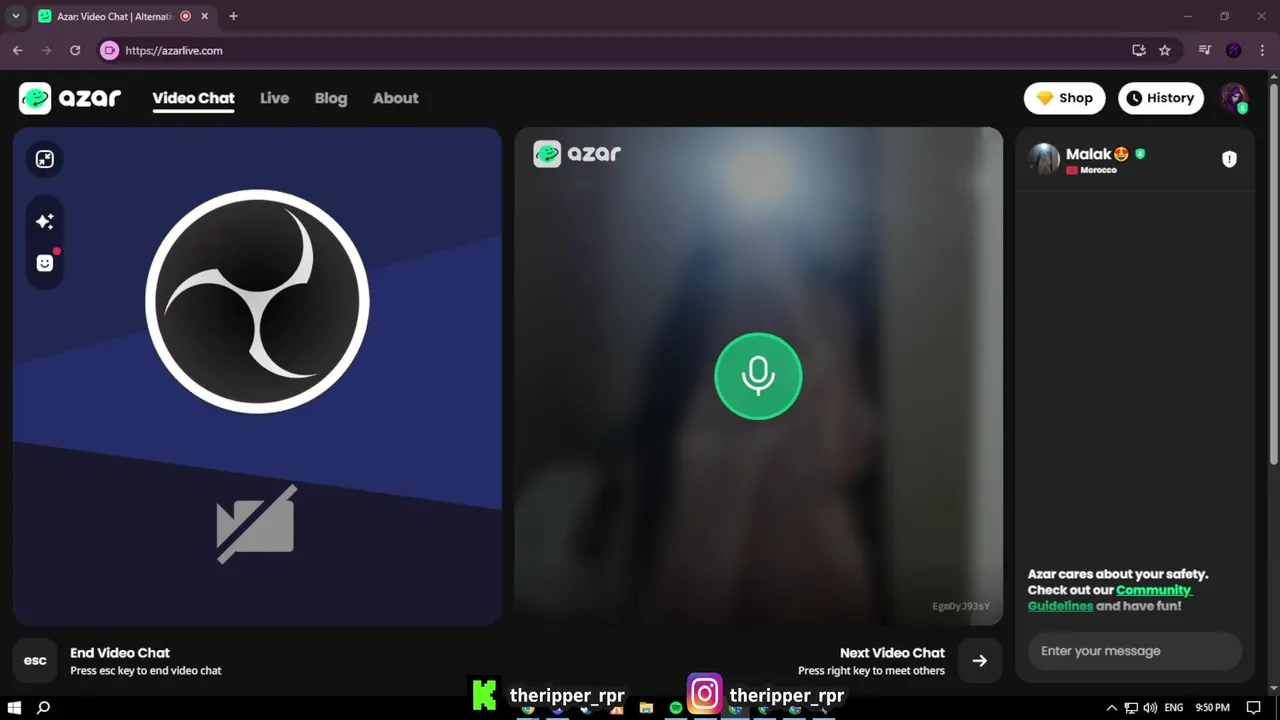The width and height of the screenshot is (1280, 720).
Task: Open the volume control in system tray
Action: click(1150, 708)
